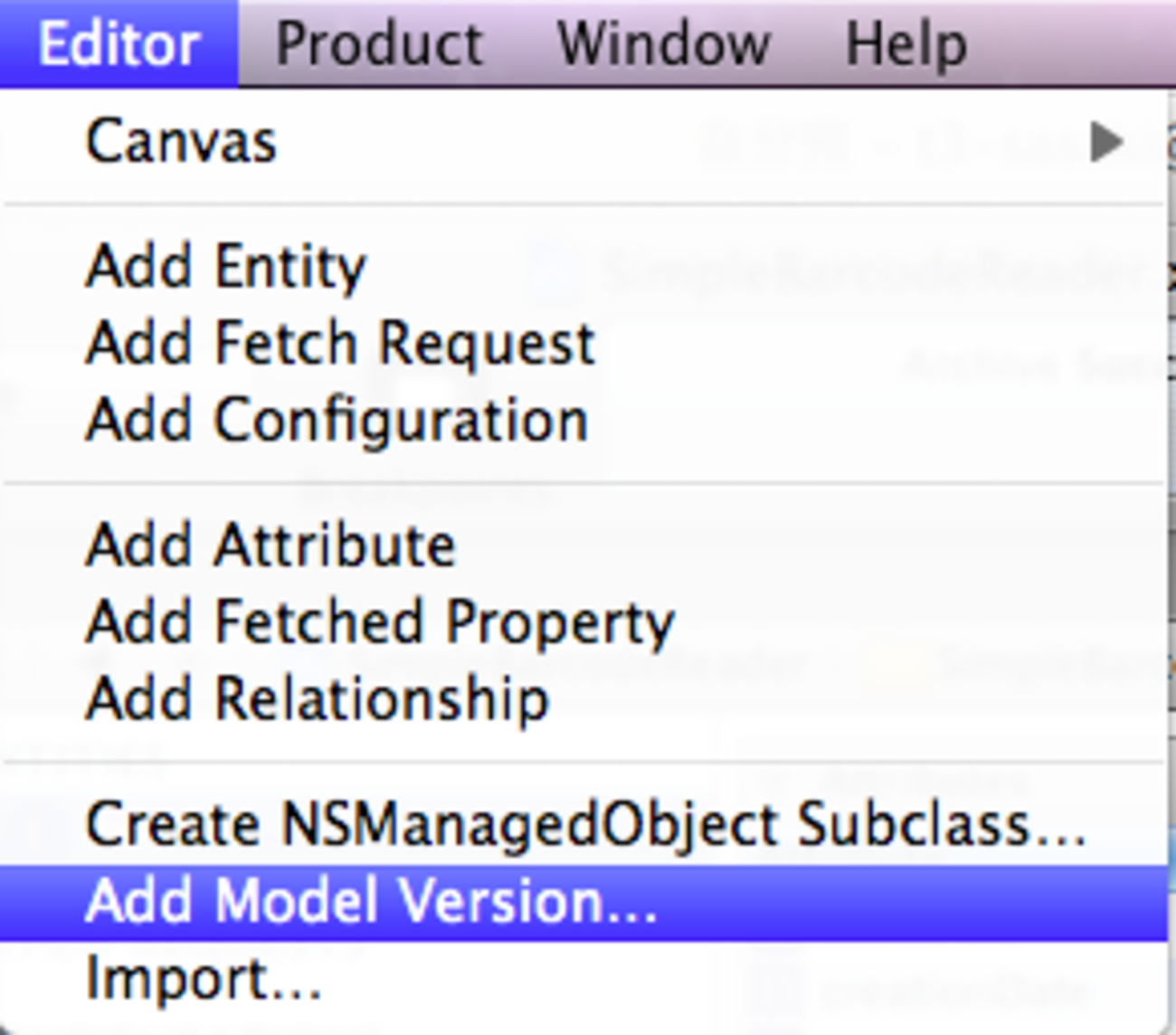Screen dimensions: 1176x1035
Task: Choose Add Attribute
Action: pos(270,545)
